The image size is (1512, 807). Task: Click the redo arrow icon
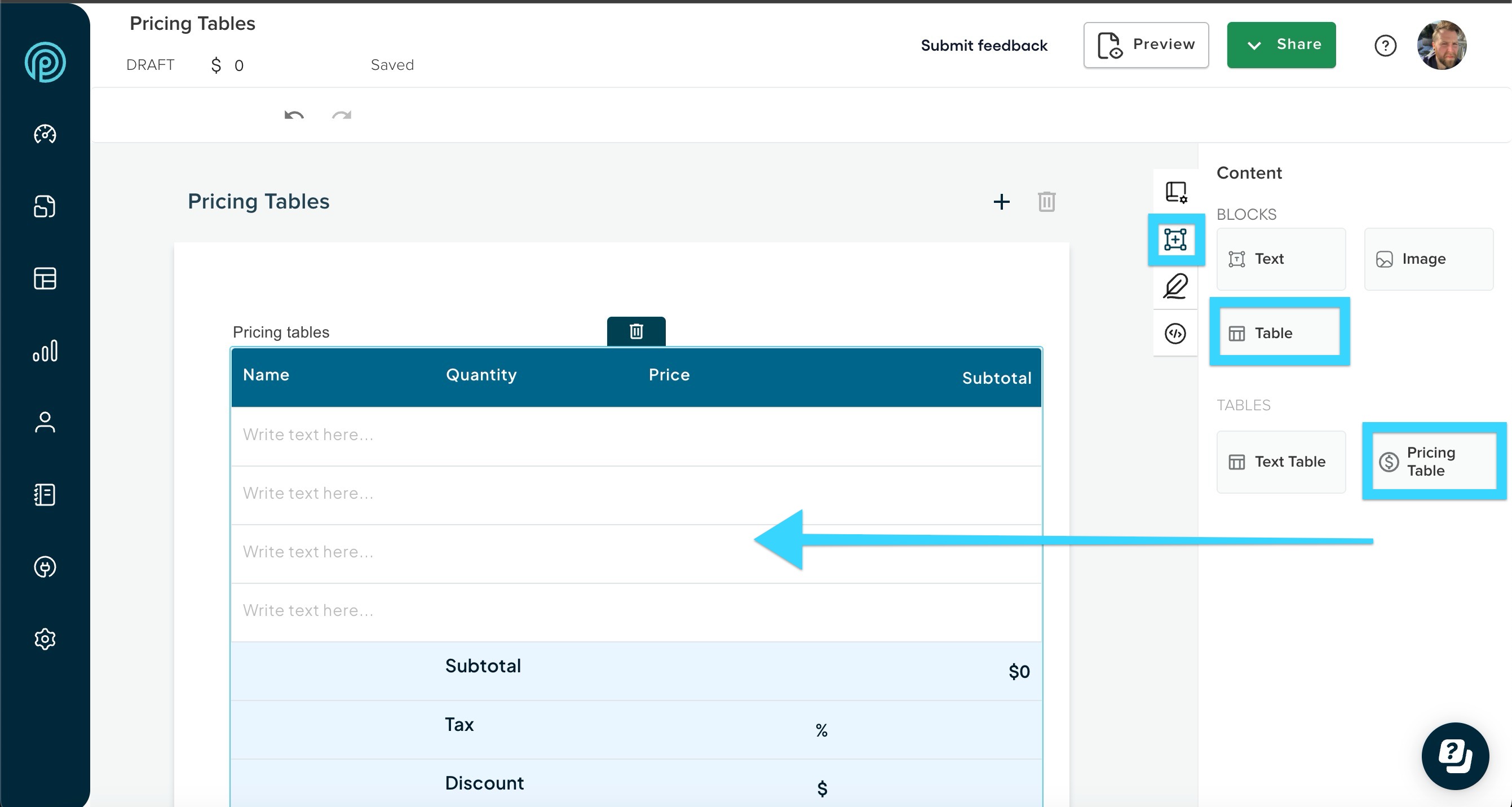342,114
